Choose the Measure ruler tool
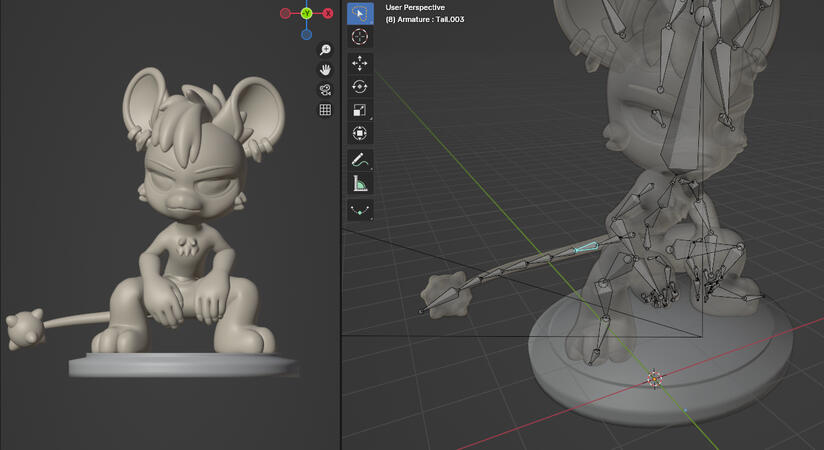 coord(360,183)
